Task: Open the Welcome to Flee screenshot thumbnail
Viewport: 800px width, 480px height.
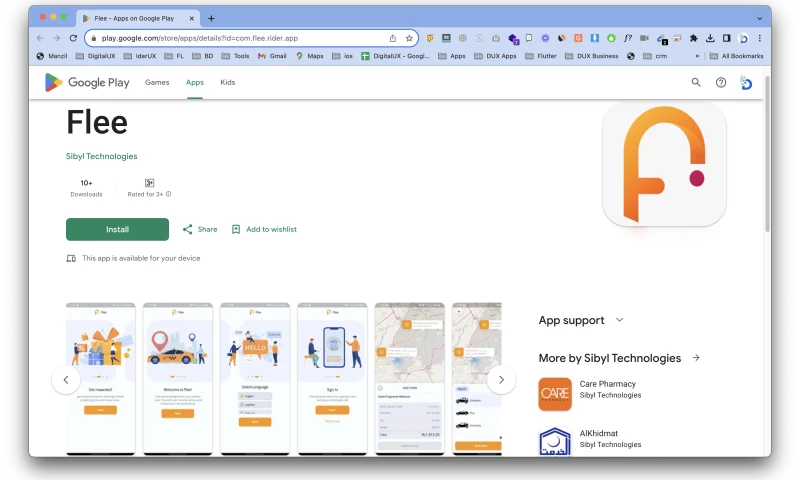Action: point(178,378)
